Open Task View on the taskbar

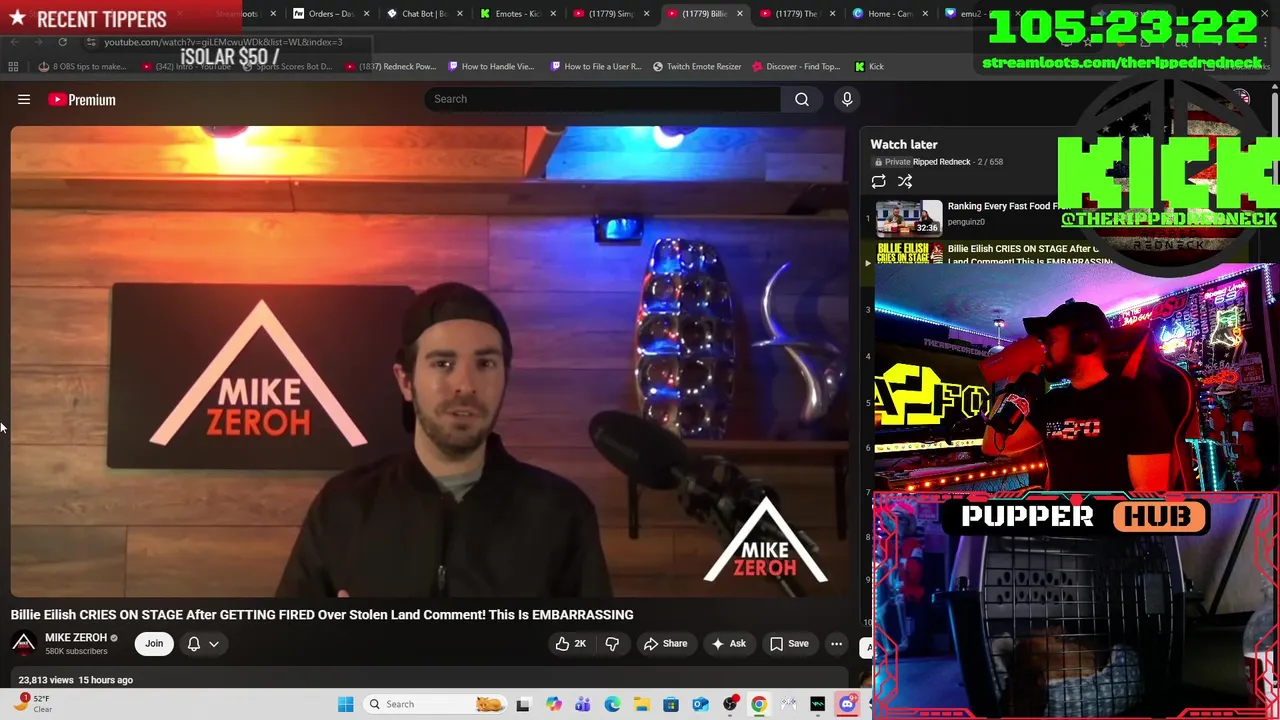[x=523, y=704]
